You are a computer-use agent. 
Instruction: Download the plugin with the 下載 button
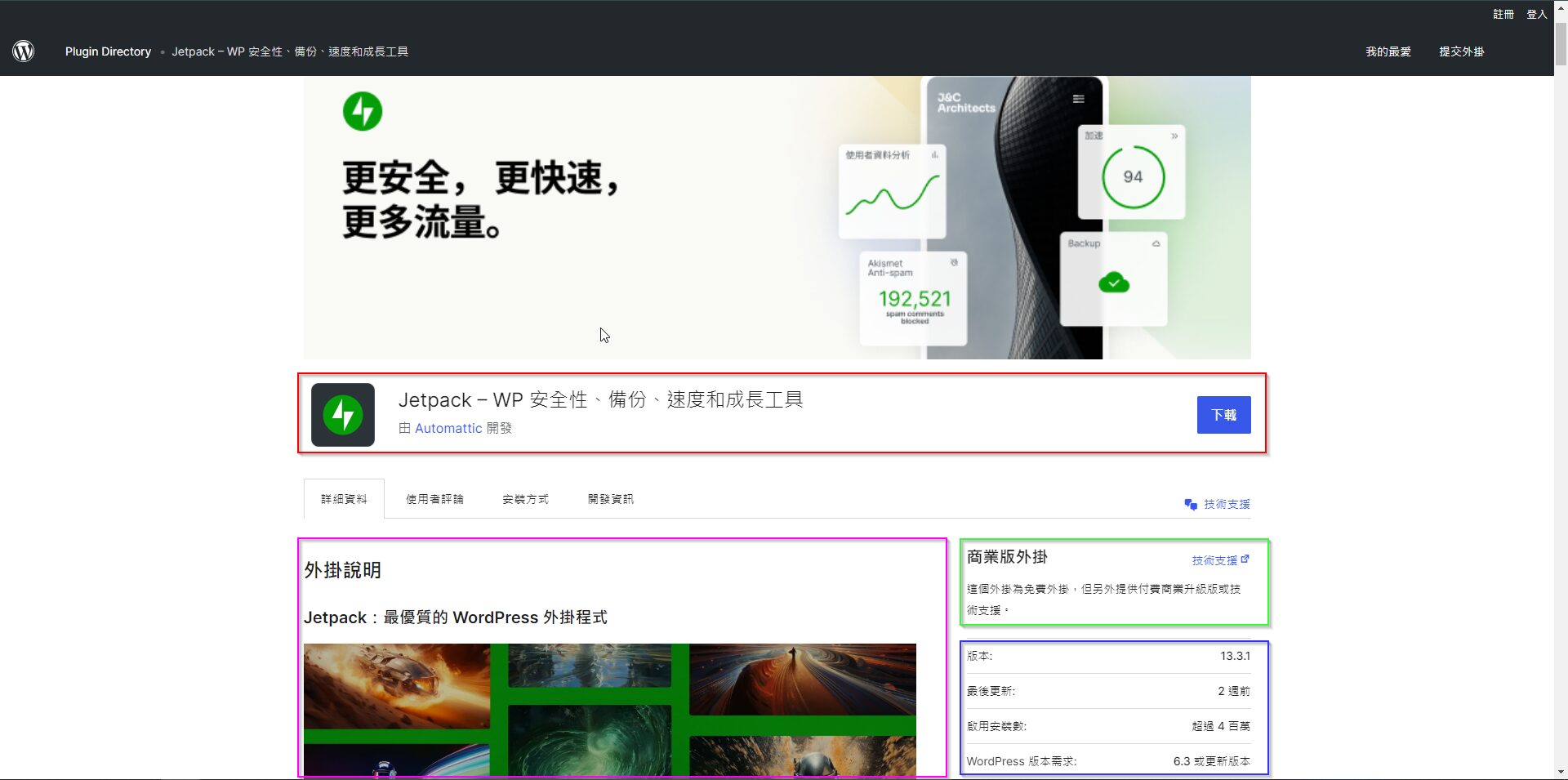pos(1223,415)
